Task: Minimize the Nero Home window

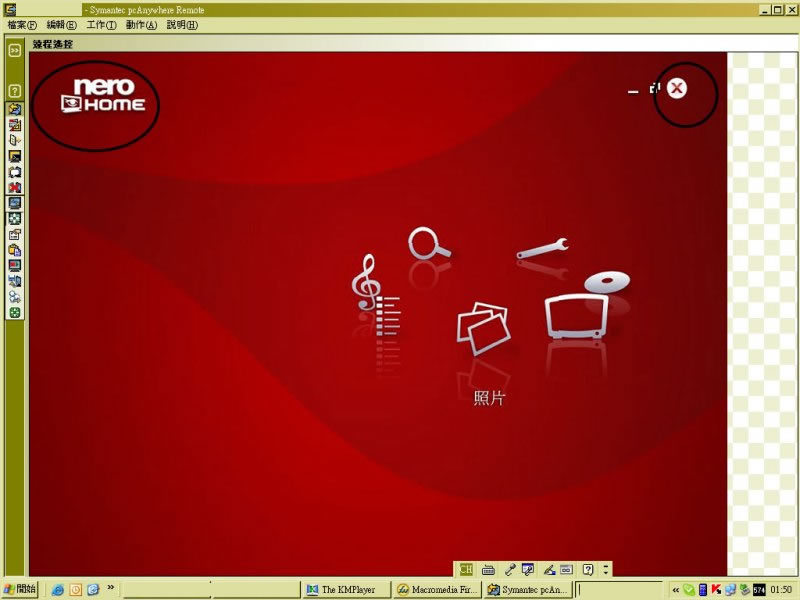Action: coord(633,91)
